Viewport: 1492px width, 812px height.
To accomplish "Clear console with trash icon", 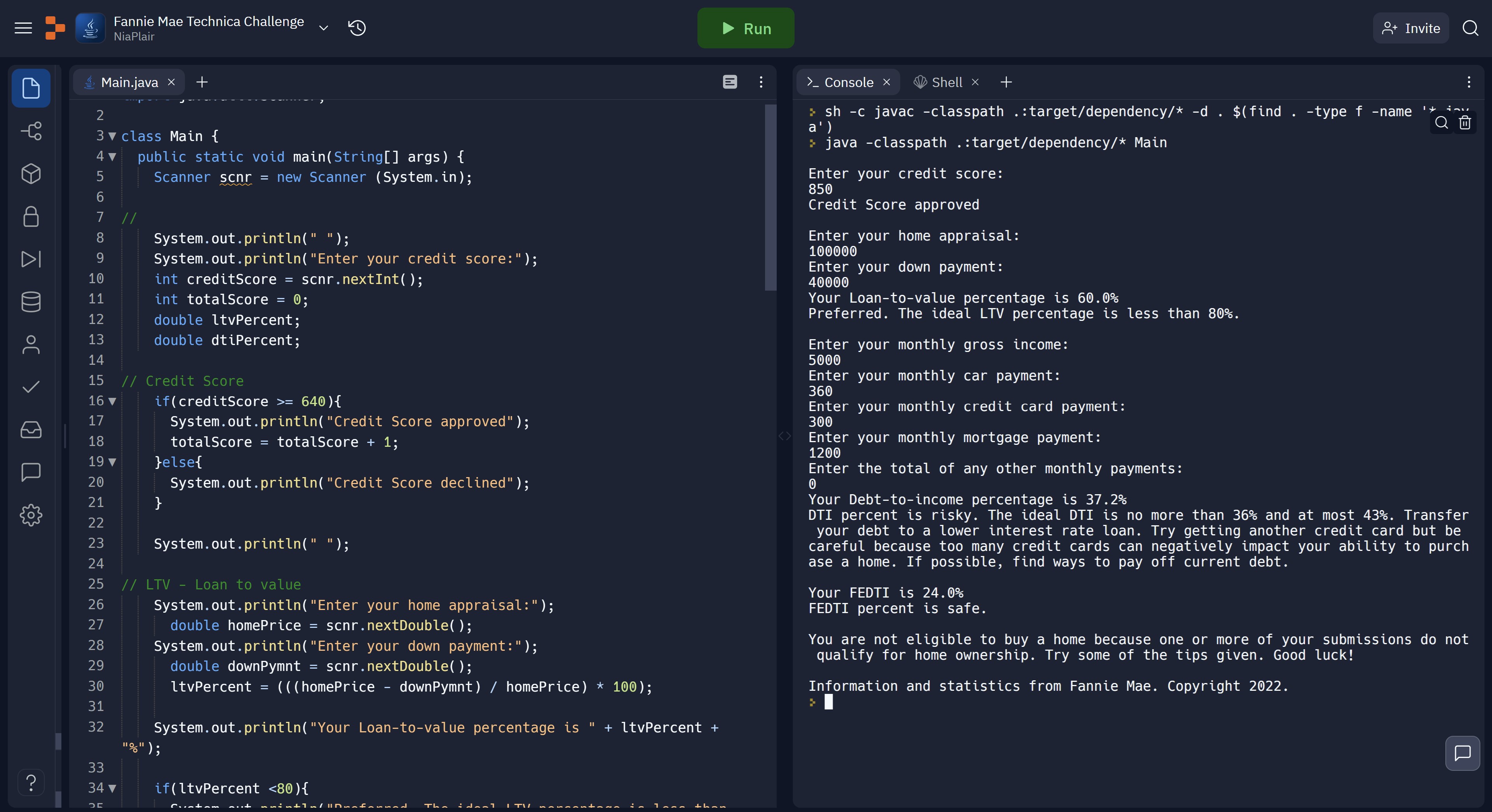I will [x=1465, y=123].
